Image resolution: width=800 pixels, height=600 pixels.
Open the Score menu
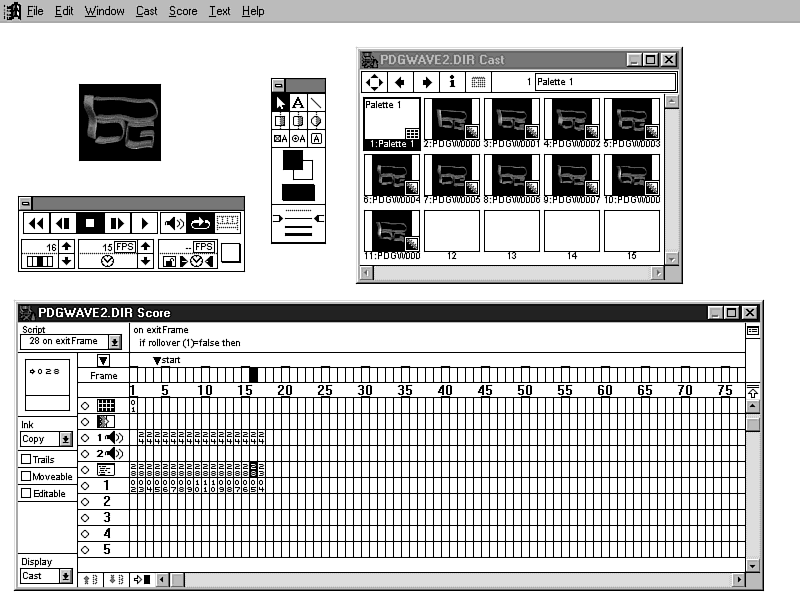[x=183, y=11]
